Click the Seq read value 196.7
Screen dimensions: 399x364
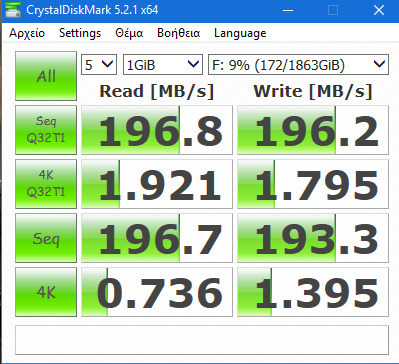157,238
